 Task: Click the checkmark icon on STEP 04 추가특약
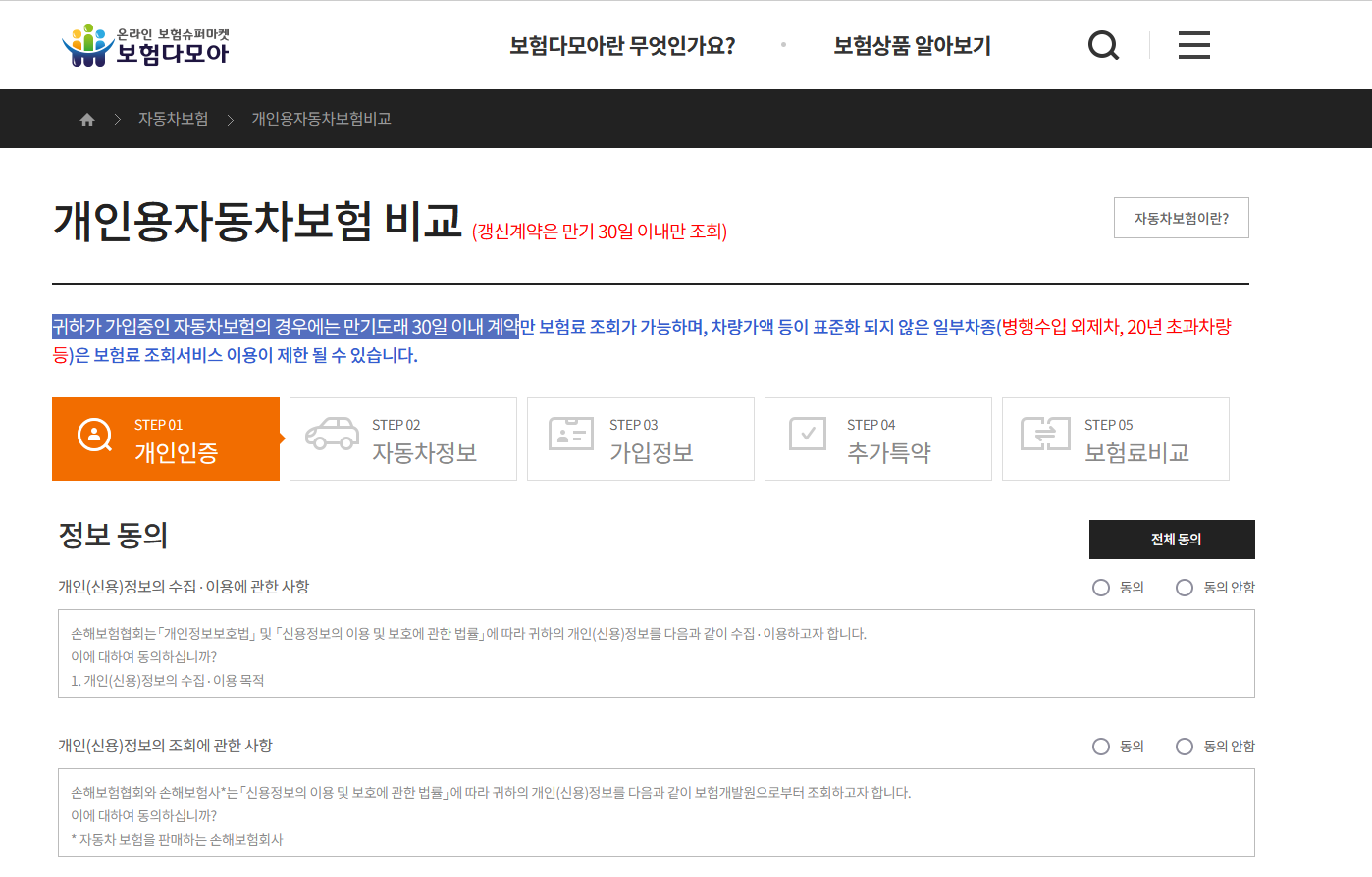[807, 436]
